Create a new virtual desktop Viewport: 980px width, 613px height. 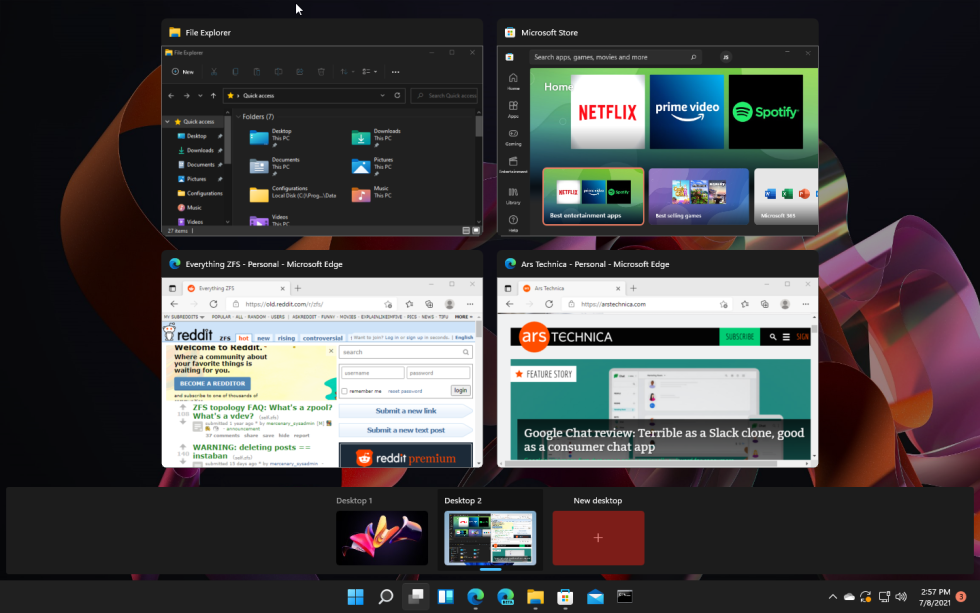pyautogui.click(x=598, y=537)
